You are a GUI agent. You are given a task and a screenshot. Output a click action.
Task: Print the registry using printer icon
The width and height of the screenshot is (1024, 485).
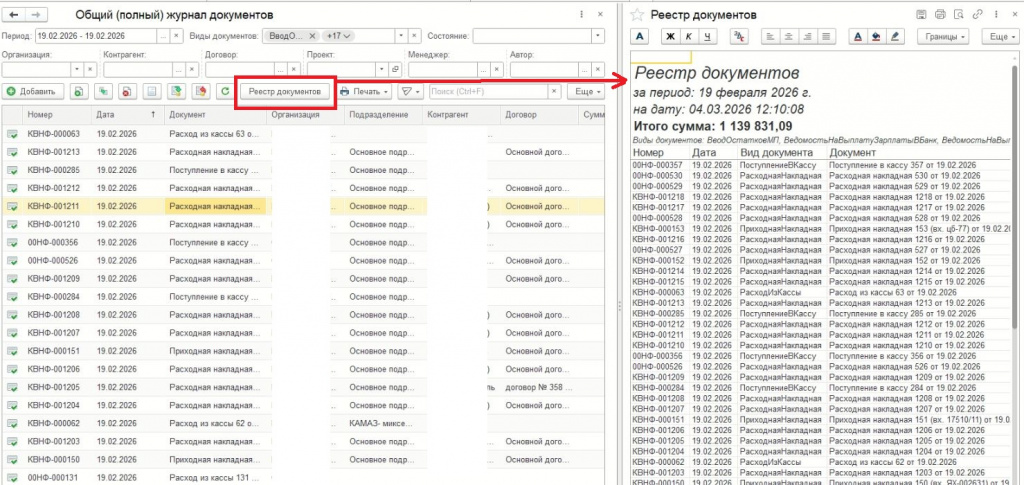[940, 14]
